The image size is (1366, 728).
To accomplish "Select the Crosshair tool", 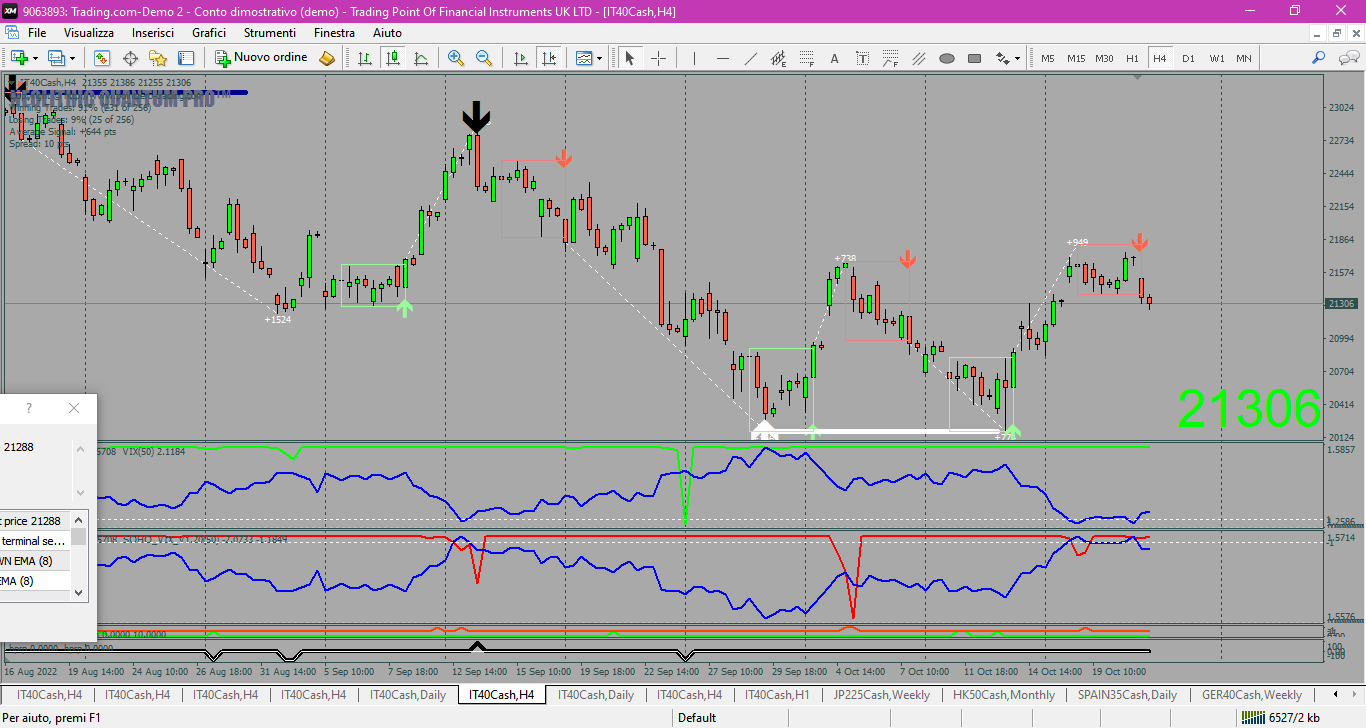I will [x=658, y=58].
